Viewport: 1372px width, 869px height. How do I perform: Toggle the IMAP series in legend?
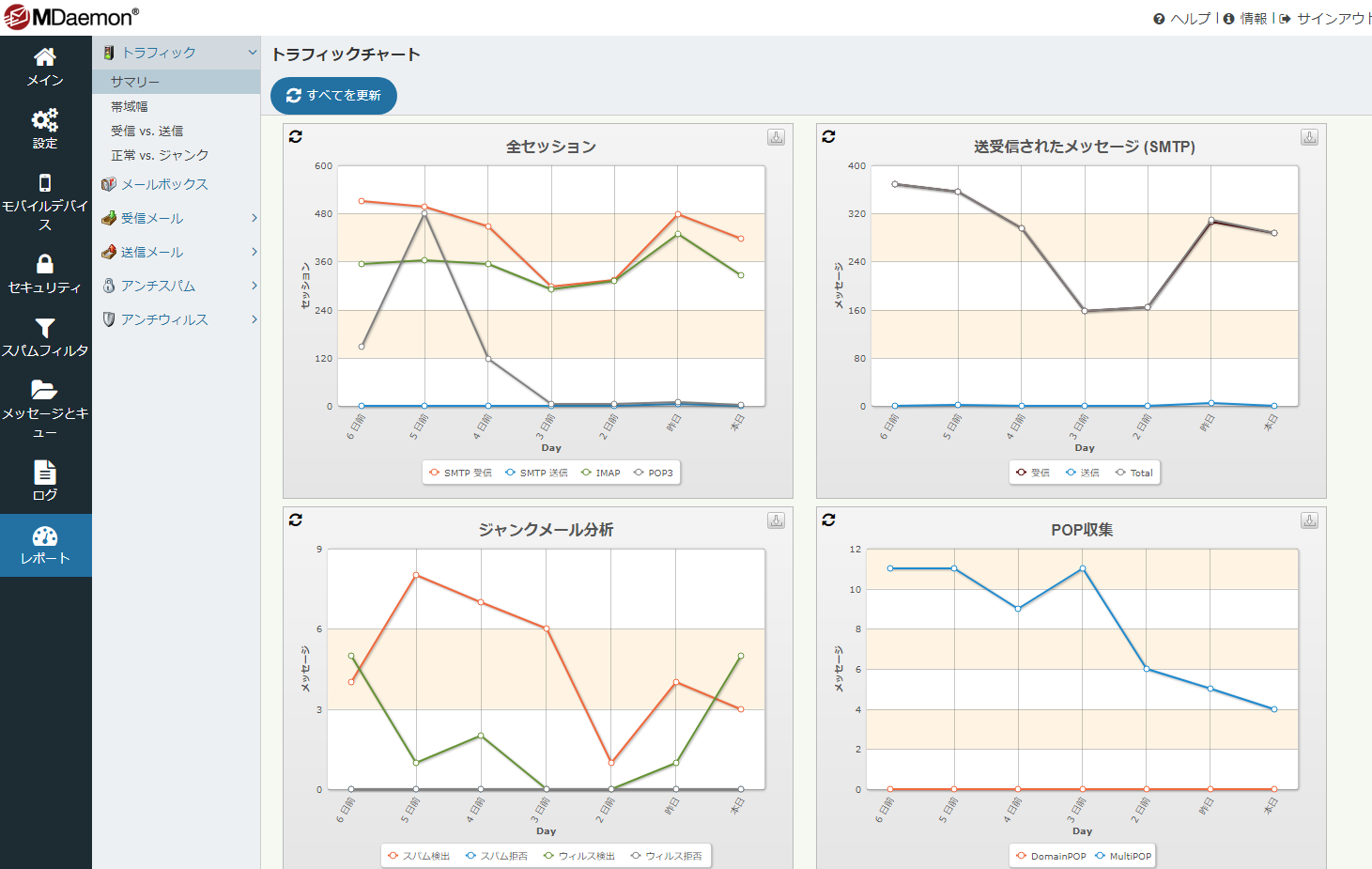coord(601,473)
